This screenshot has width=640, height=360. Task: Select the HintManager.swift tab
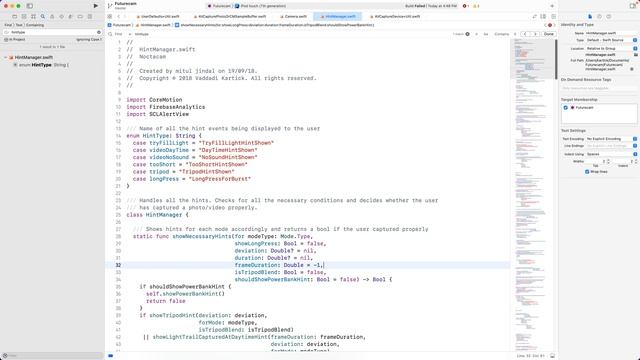(x=338, y=17)
